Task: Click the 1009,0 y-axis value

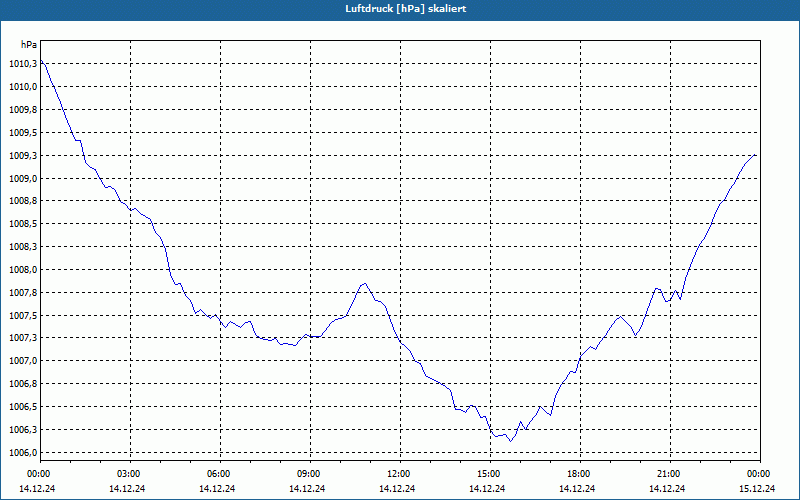Action: point(23,179)
